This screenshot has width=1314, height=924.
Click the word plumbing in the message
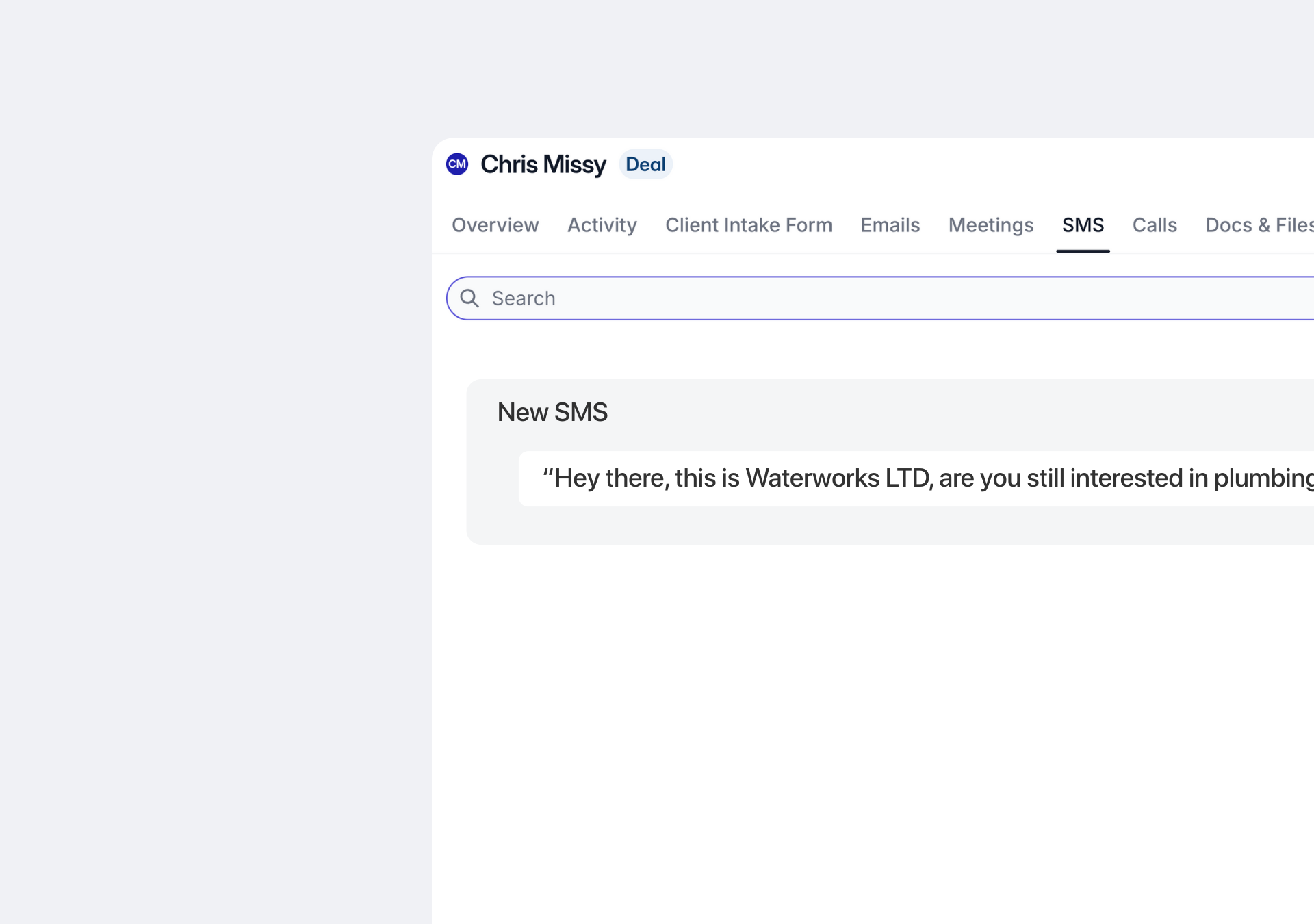coord(1263,478)
